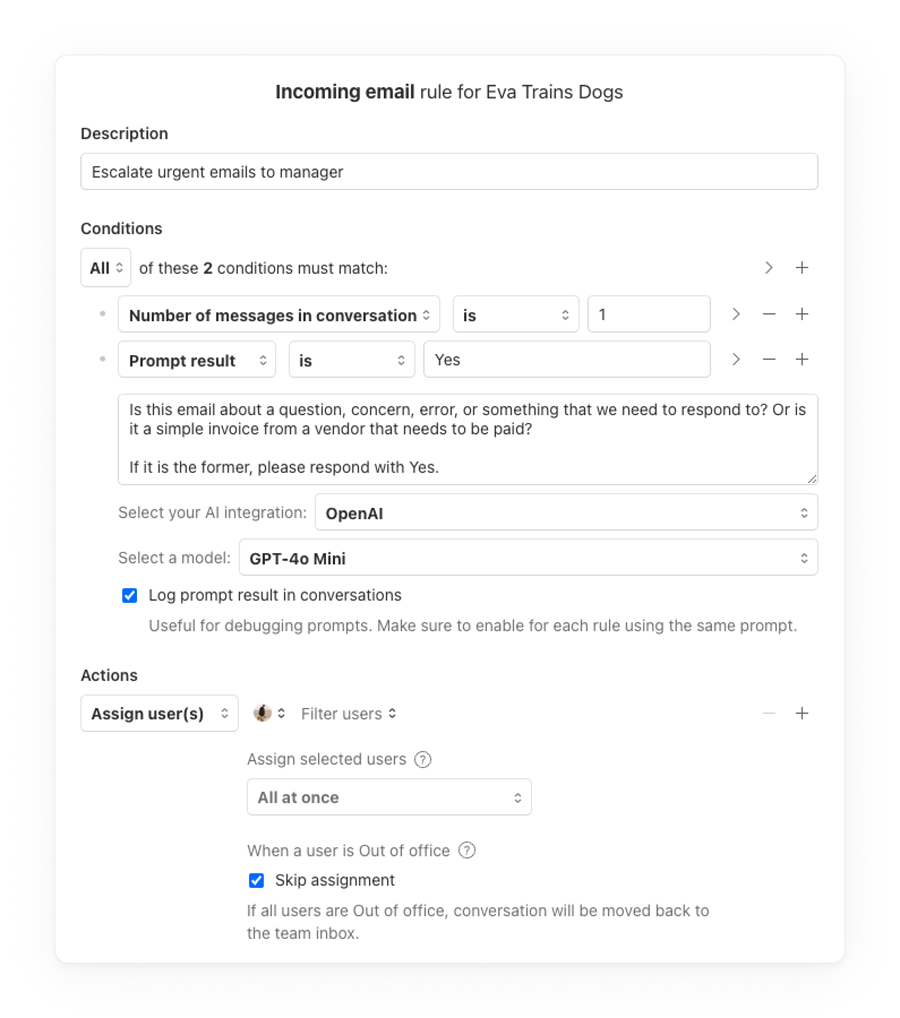Open the Number of messages in conversation dropdown

pyautogui.click(x=278, y=315)
